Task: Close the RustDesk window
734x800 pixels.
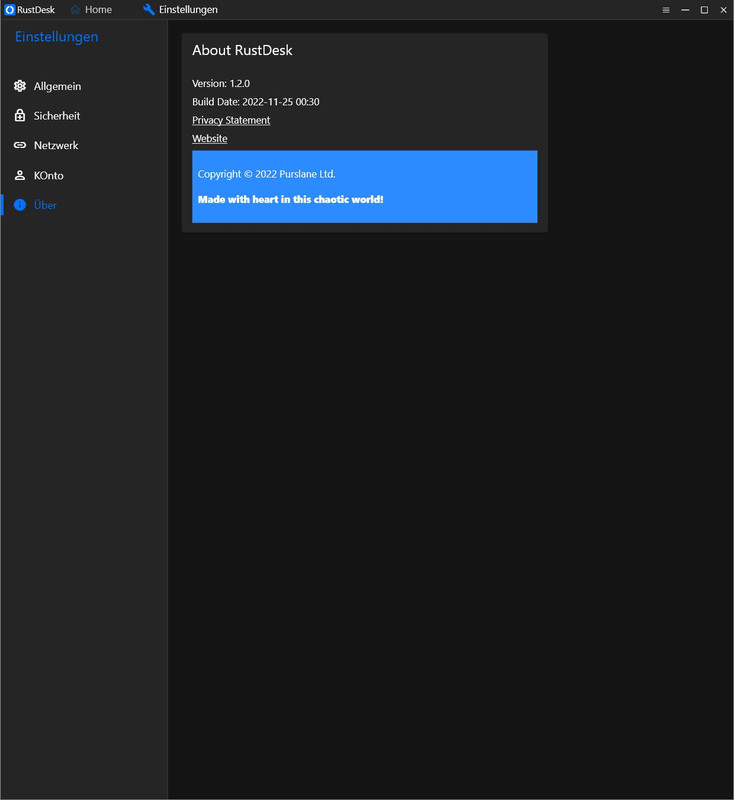Action: 723,10
